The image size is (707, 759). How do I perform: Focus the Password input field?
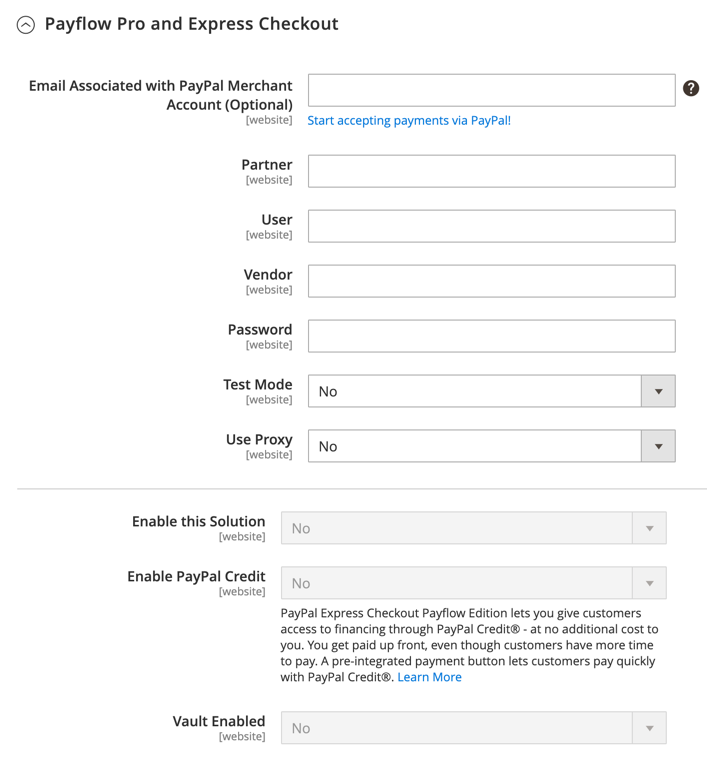(x=491, y=336)
